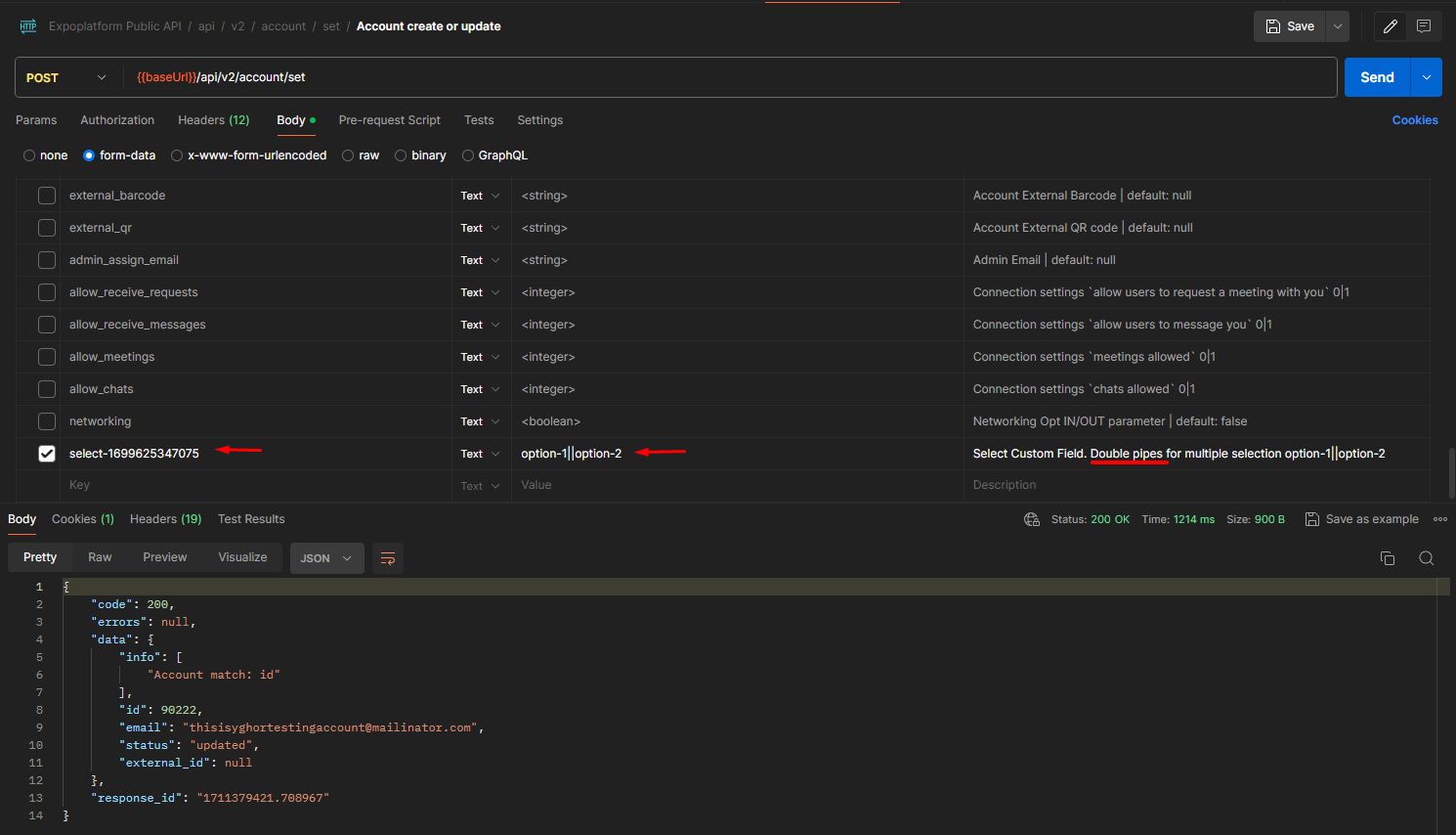Viewport: 1456px width, 835px height.
Task: Toggle line wrapping next to JSON dropdown
Action: click(x=387, y=557)
